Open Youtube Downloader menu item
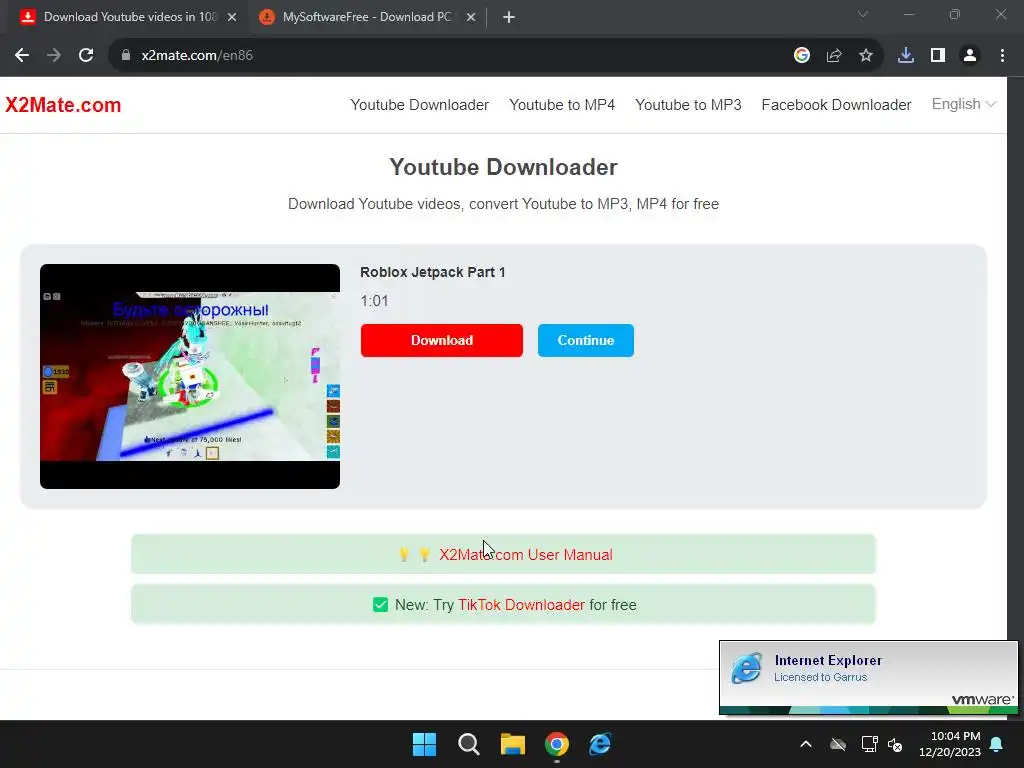 419,105
